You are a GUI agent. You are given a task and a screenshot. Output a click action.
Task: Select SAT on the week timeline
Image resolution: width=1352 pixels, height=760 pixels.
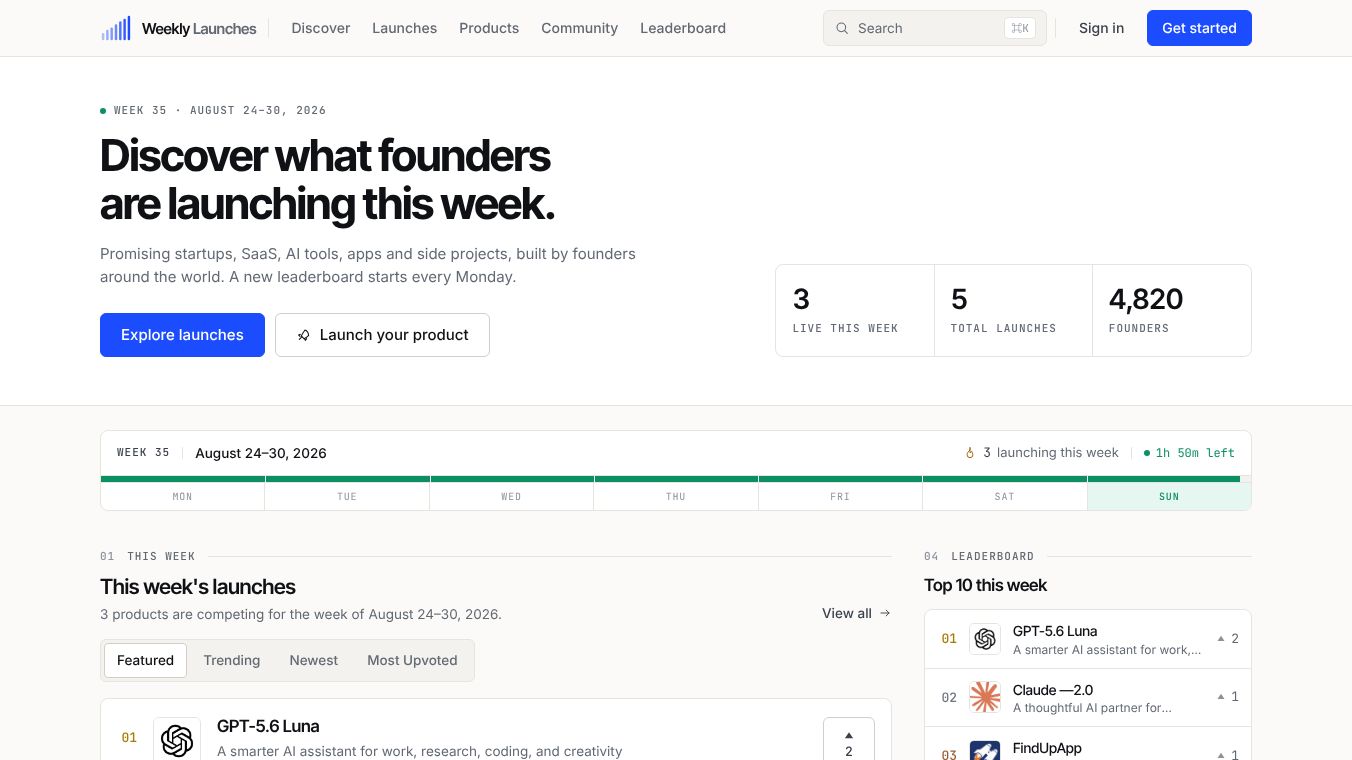click(1005, 496)
